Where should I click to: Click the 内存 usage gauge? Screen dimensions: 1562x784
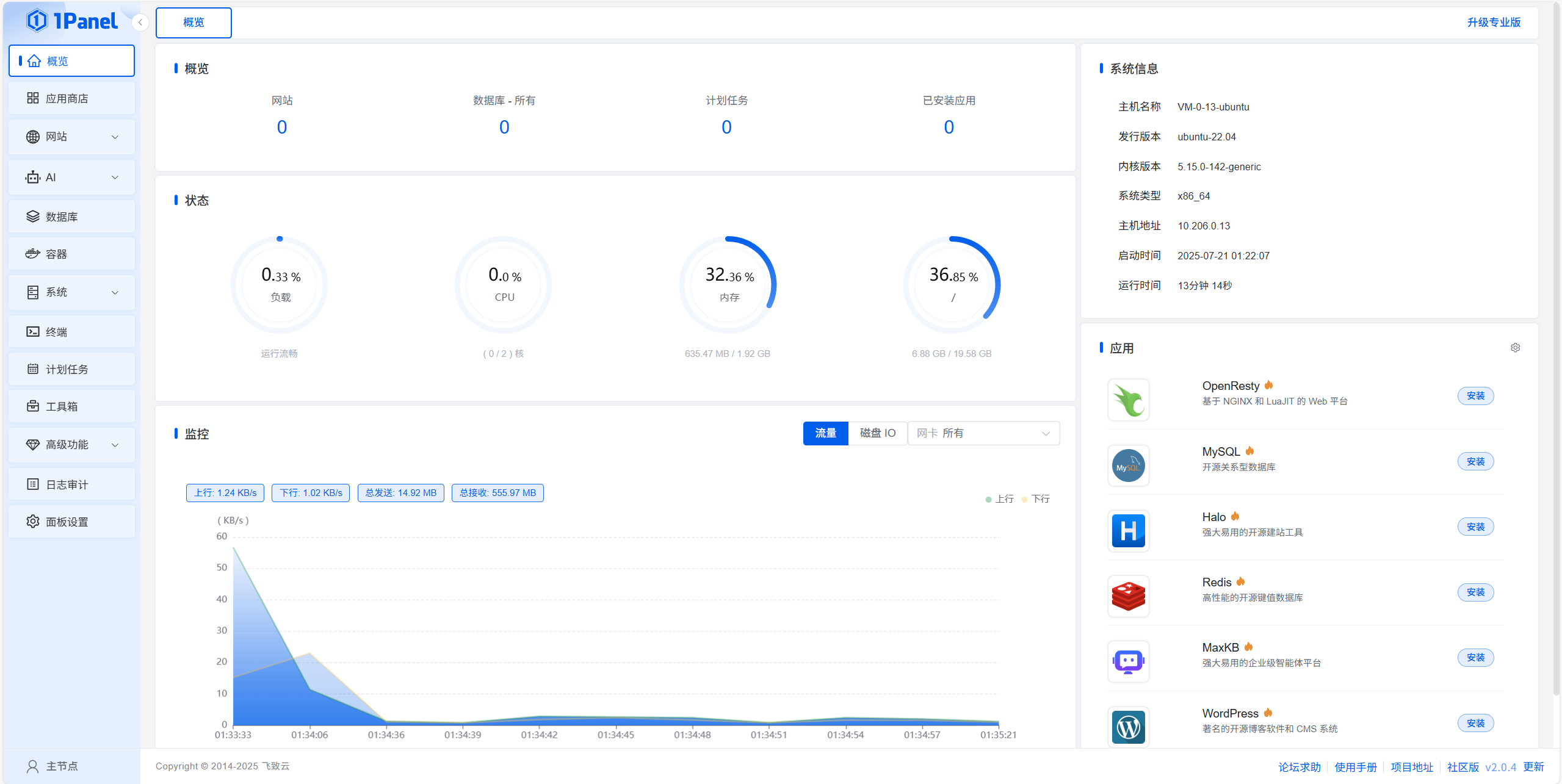point(728,285)
